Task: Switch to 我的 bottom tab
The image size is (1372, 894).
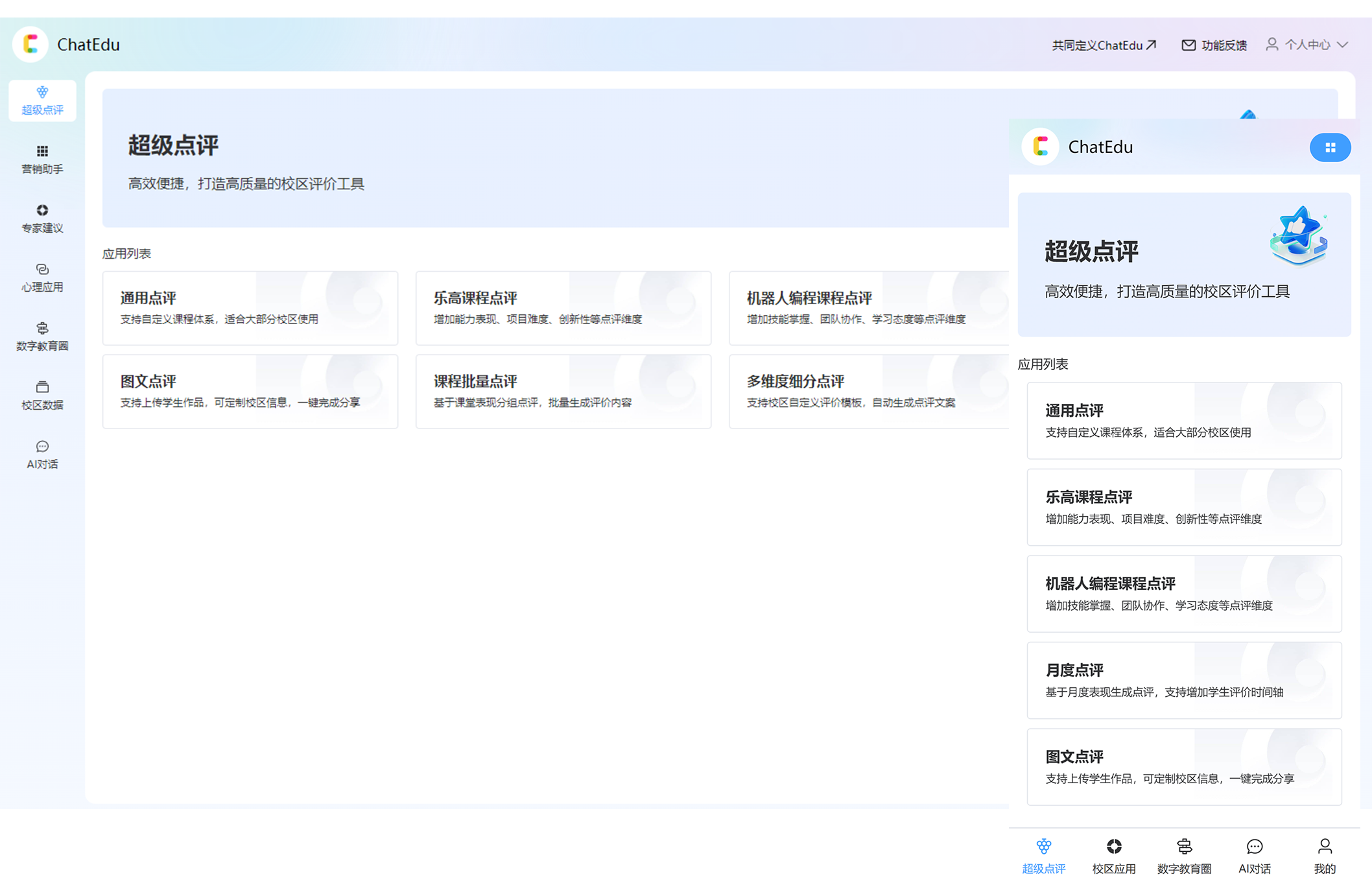Action: [x=1324, y=856]
